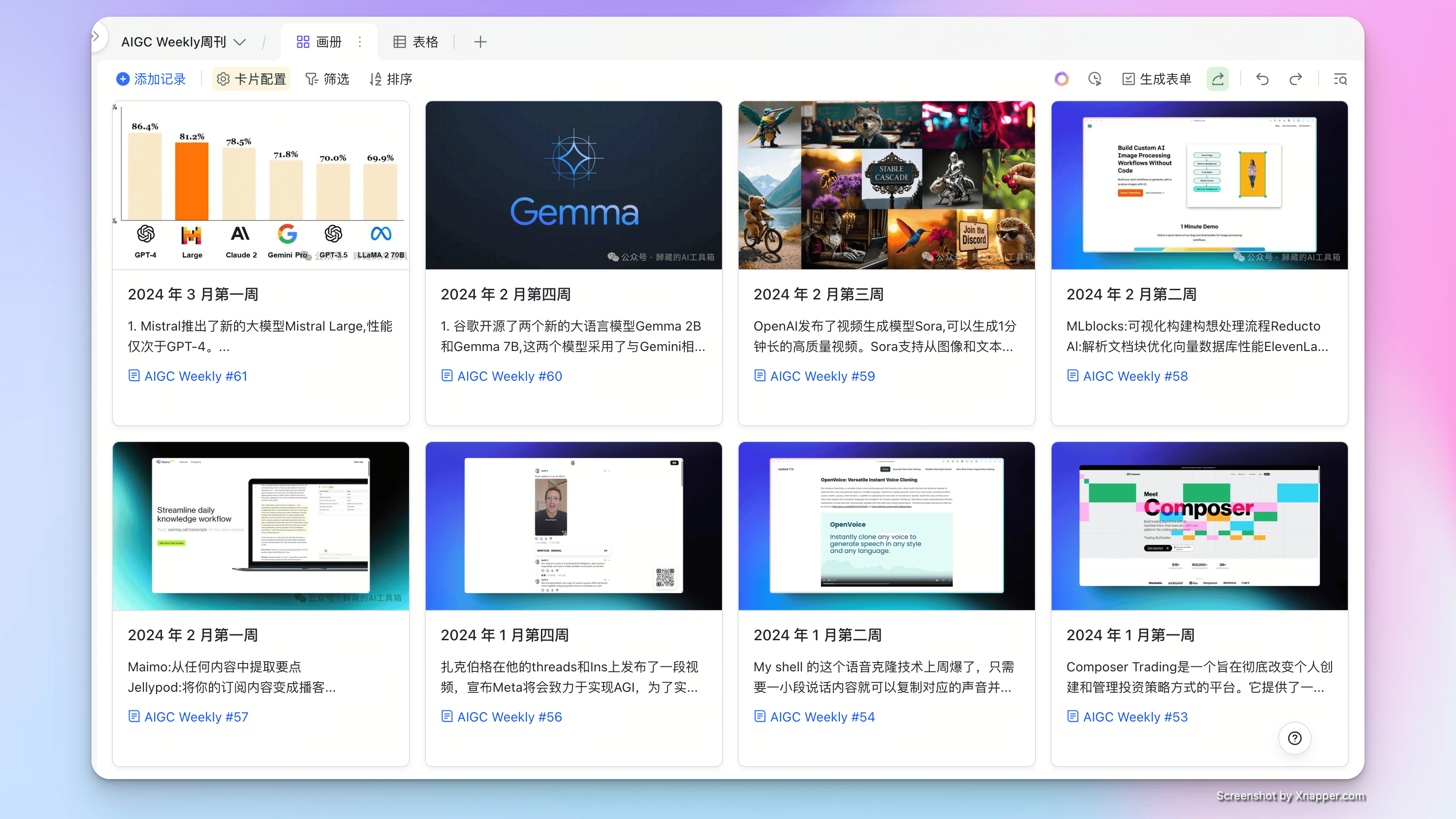Image resolution: width=1456 pixels, height=819 pixels.
Task: Redo the last action
Action: coord(1295,78)
